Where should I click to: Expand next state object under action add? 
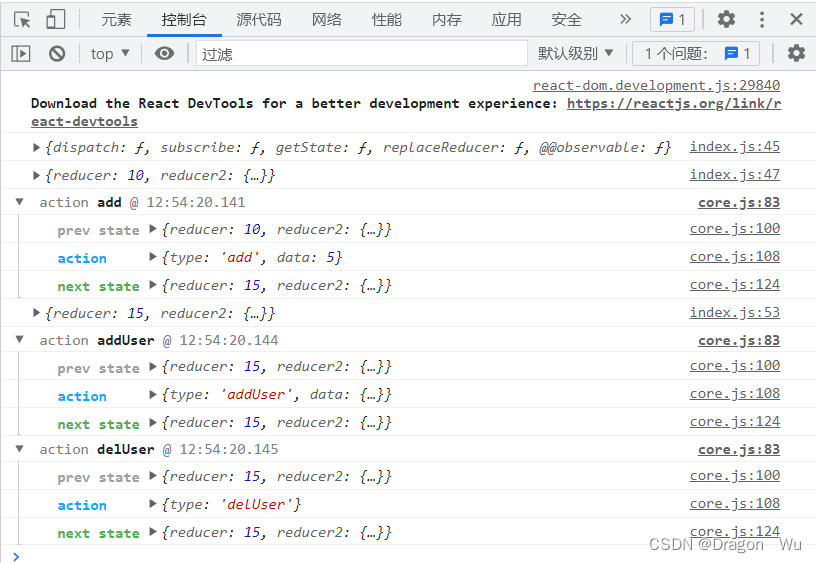point(153,285)
